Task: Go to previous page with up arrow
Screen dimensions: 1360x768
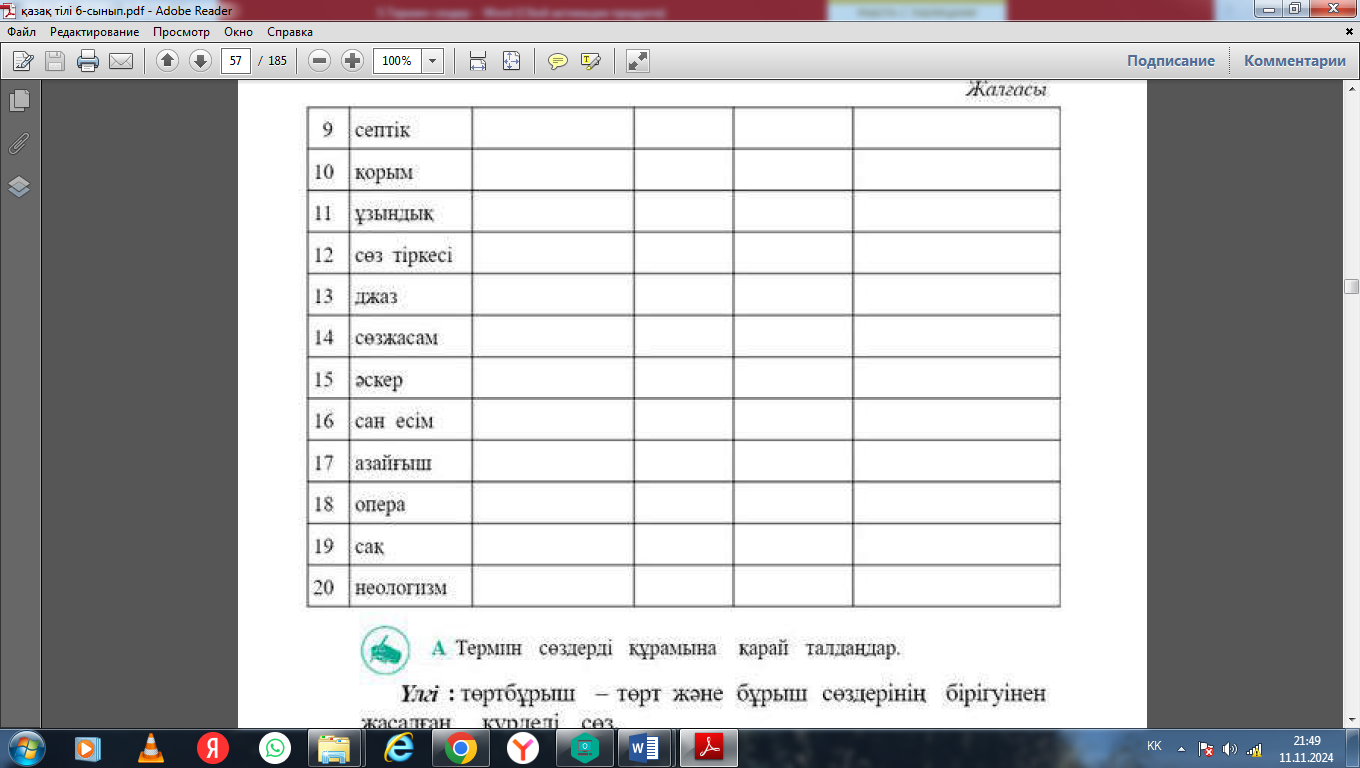Action: point(167,61)
